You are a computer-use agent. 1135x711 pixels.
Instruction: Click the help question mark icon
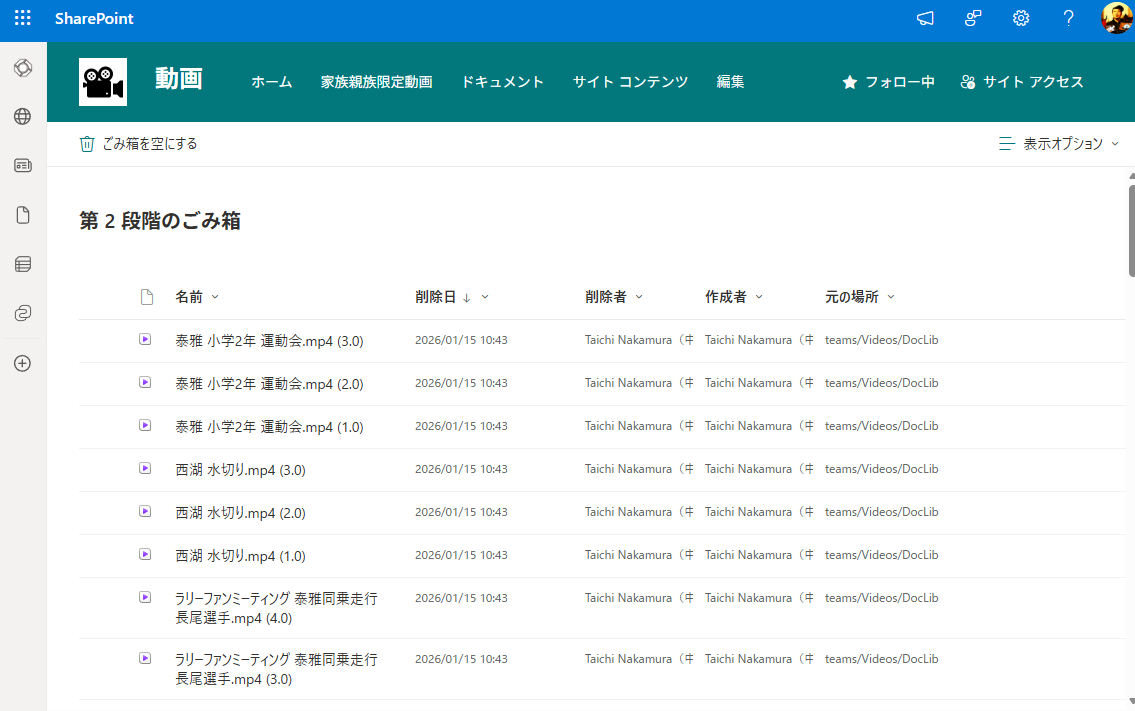[x=1068, y=19]
